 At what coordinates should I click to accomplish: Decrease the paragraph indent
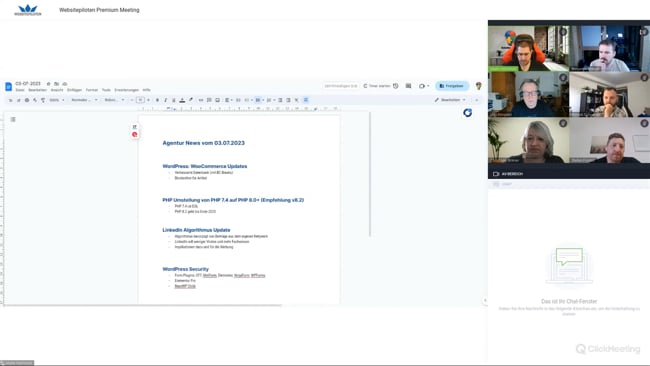click(x=280, y=100)
